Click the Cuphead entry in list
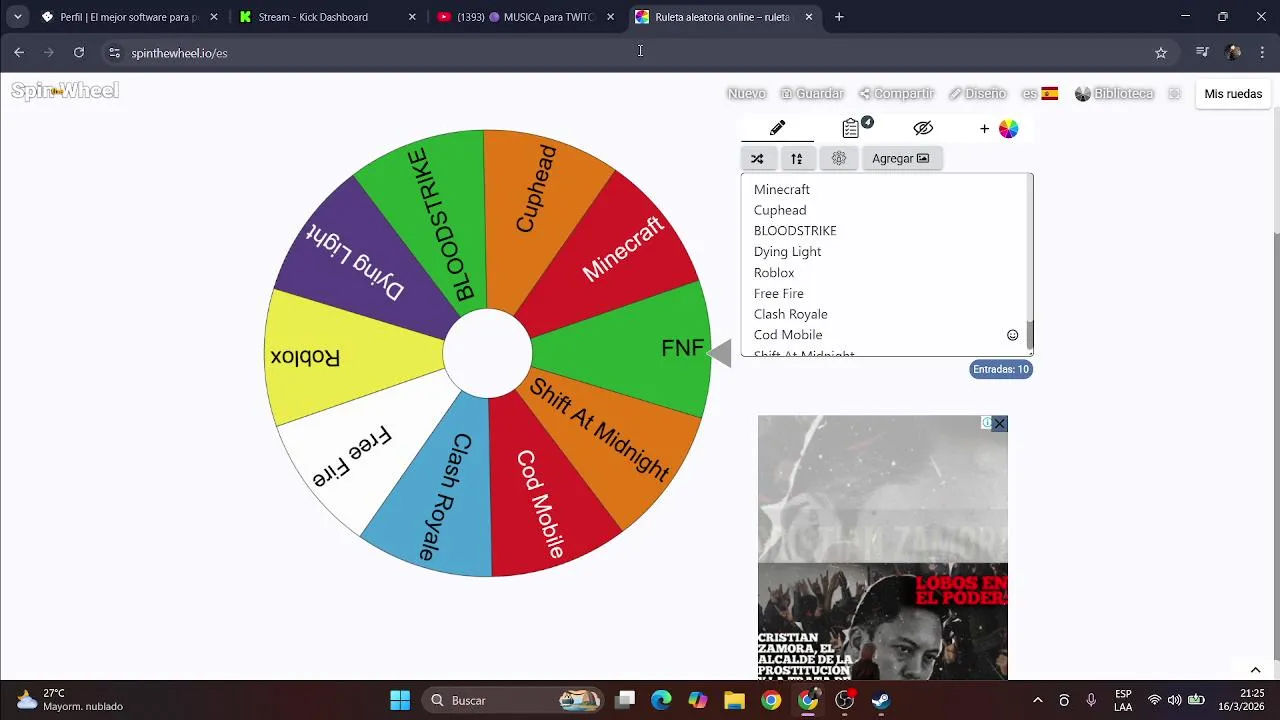Image resolution: width=1280 pixels, height=720 pixels. pos(780,210)
